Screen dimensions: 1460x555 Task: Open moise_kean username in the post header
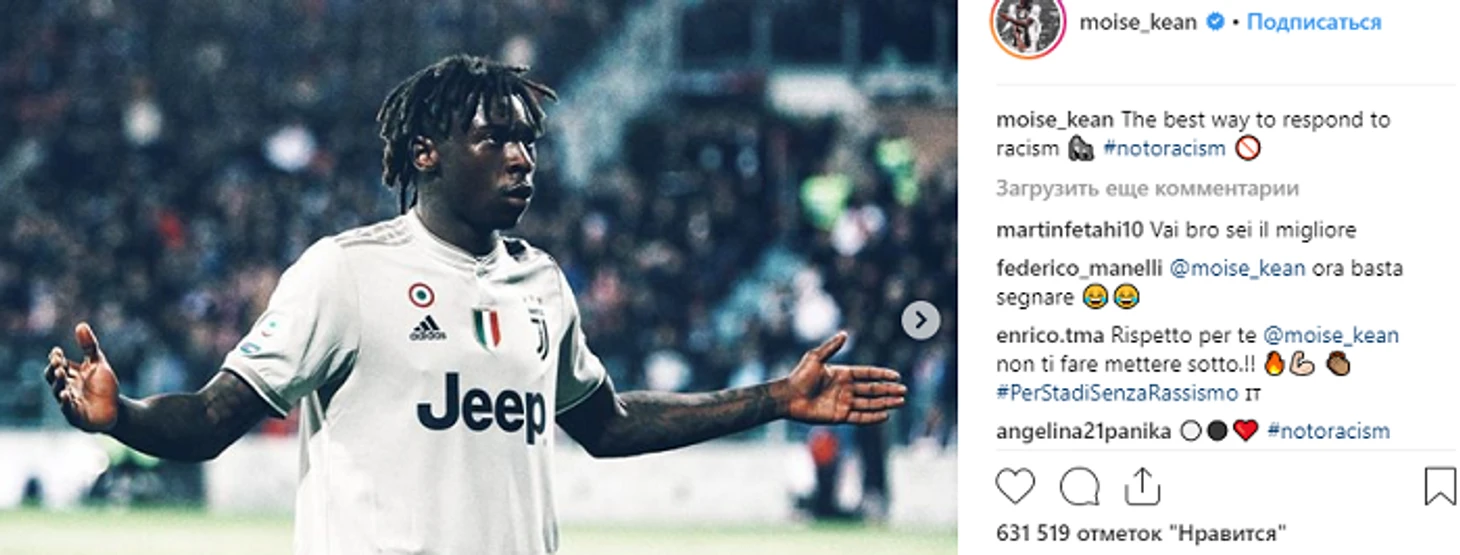coord(1138,22)
